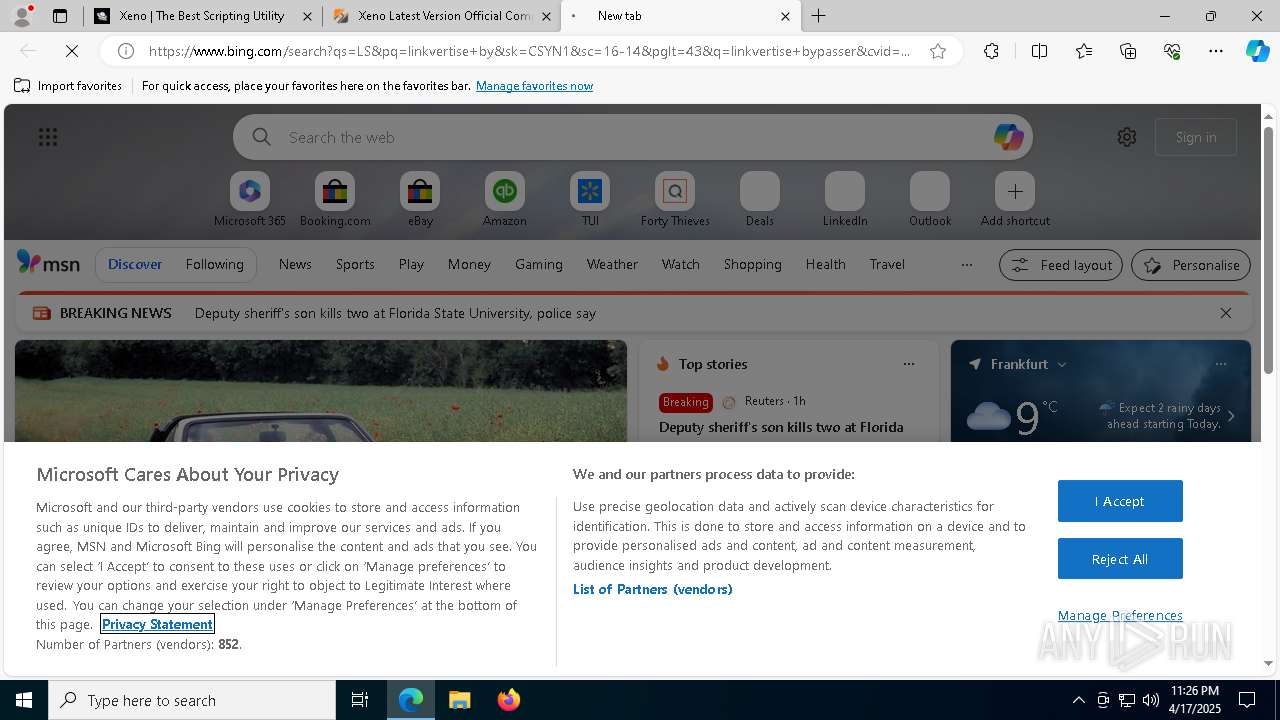Add a new shortcut tile
This screenshot has height=720, width=1280.
pos(1015,200)
